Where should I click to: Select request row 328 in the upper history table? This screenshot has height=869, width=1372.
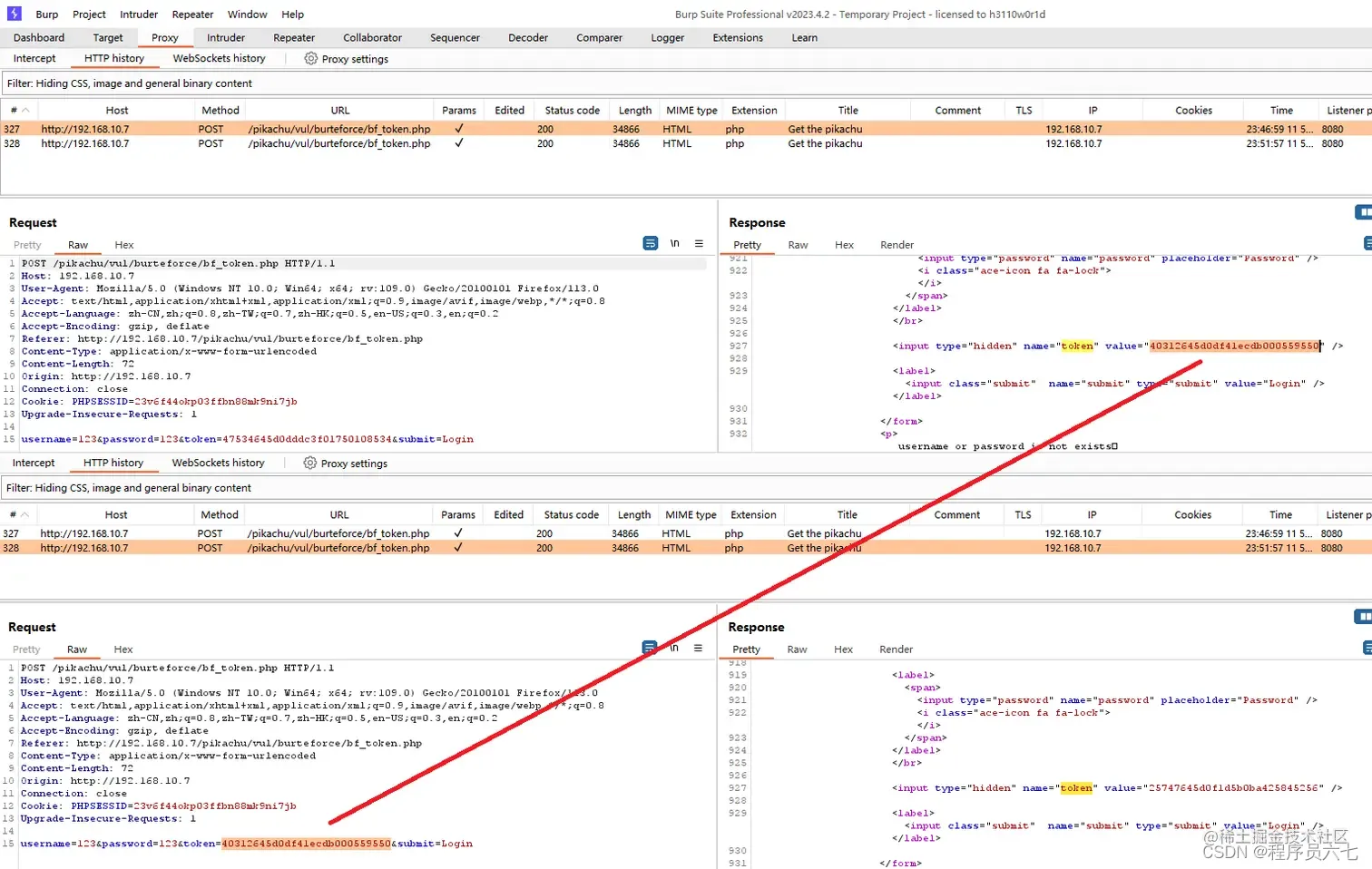click(686, 143)
